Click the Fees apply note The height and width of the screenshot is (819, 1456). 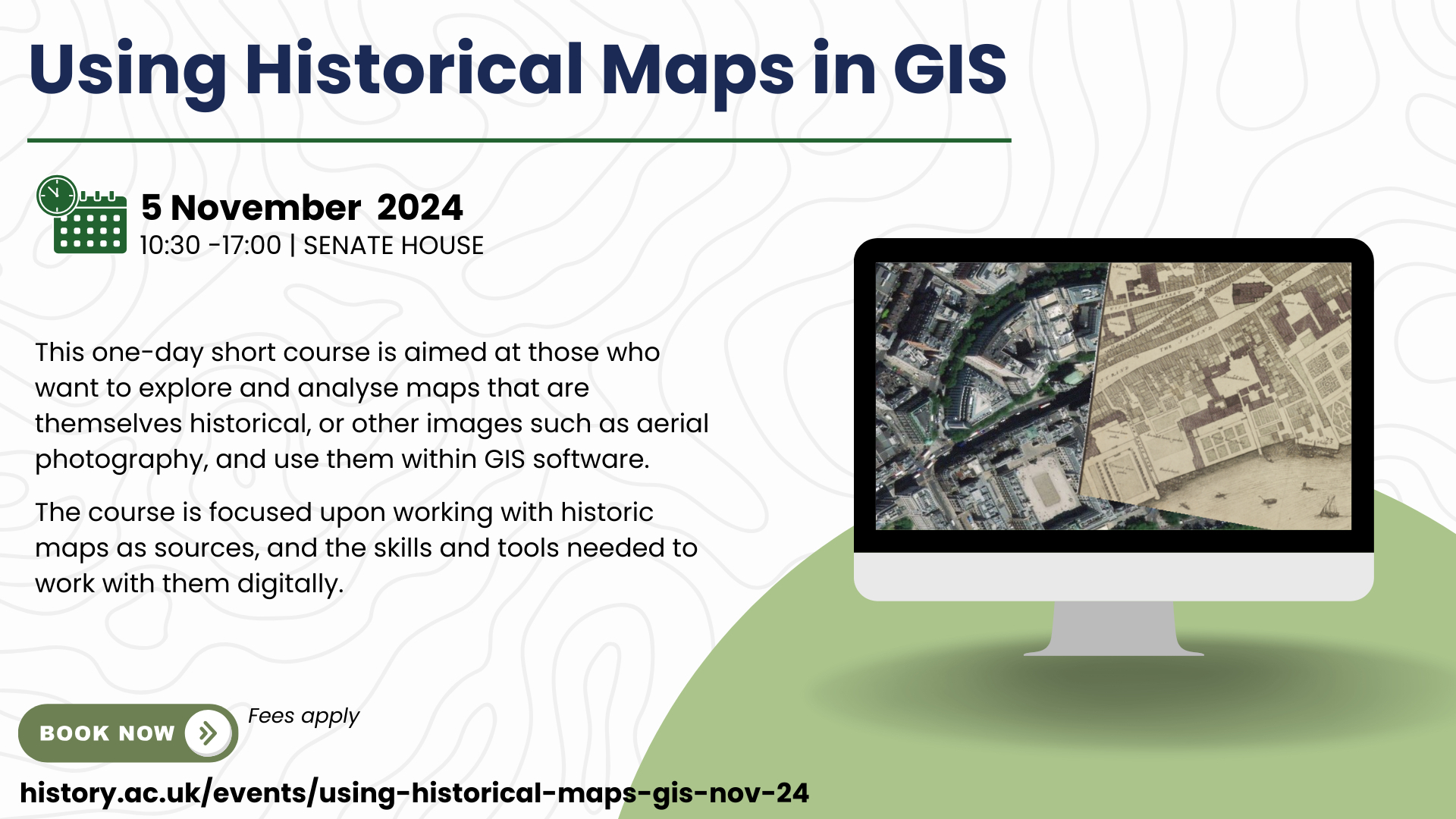point(303,716)
